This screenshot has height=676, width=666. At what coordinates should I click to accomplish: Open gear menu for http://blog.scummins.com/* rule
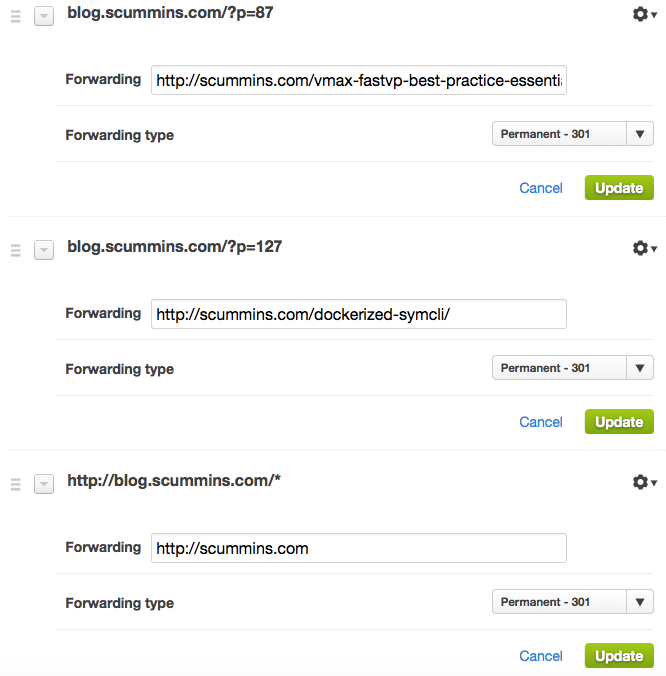(644, 482)
